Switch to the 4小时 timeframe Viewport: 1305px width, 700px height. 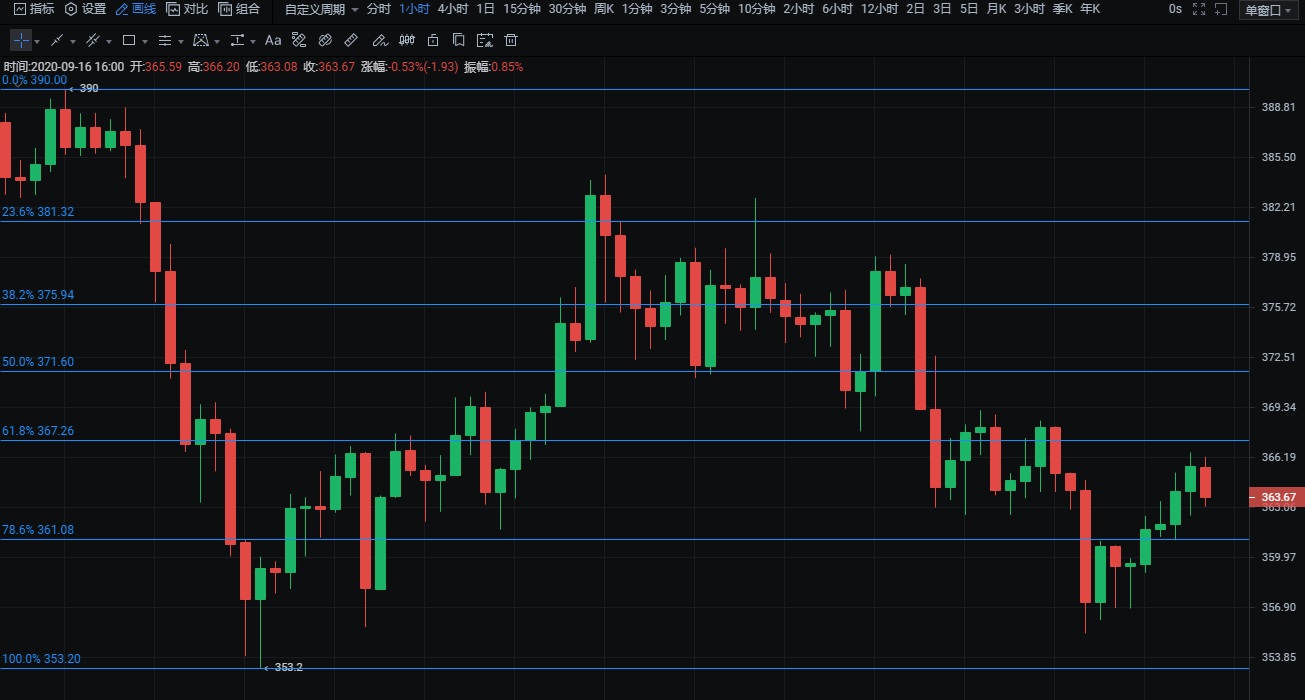452,9
